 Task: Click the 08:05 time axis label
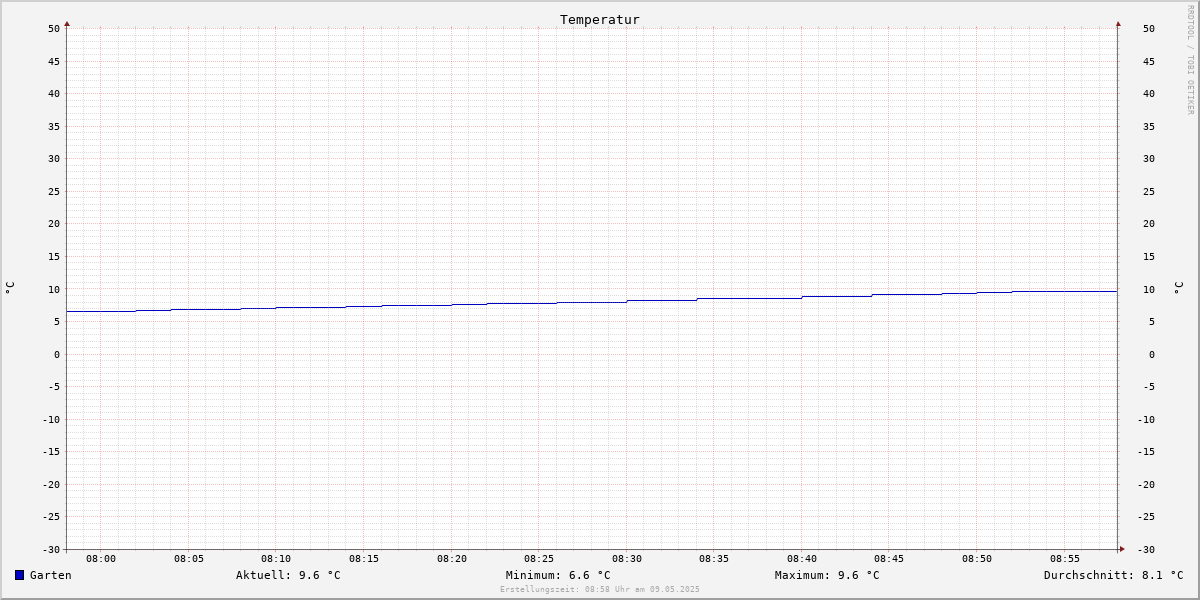click(x=189, y=558)
